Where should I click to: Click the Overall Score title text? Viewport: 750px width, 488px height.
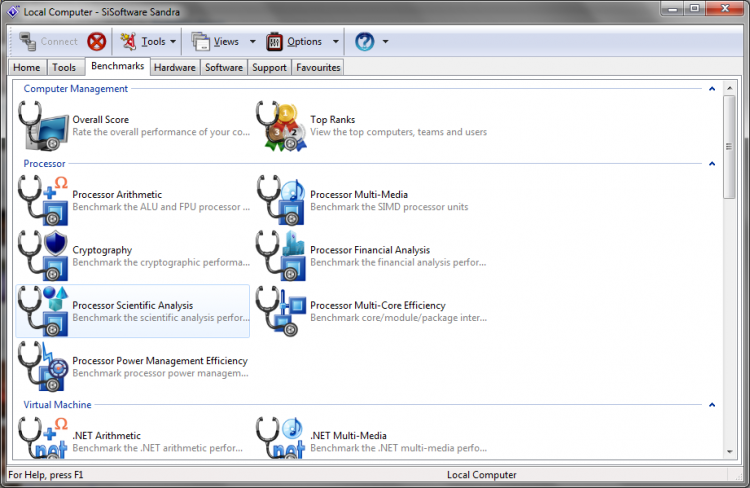click(100, 120)
